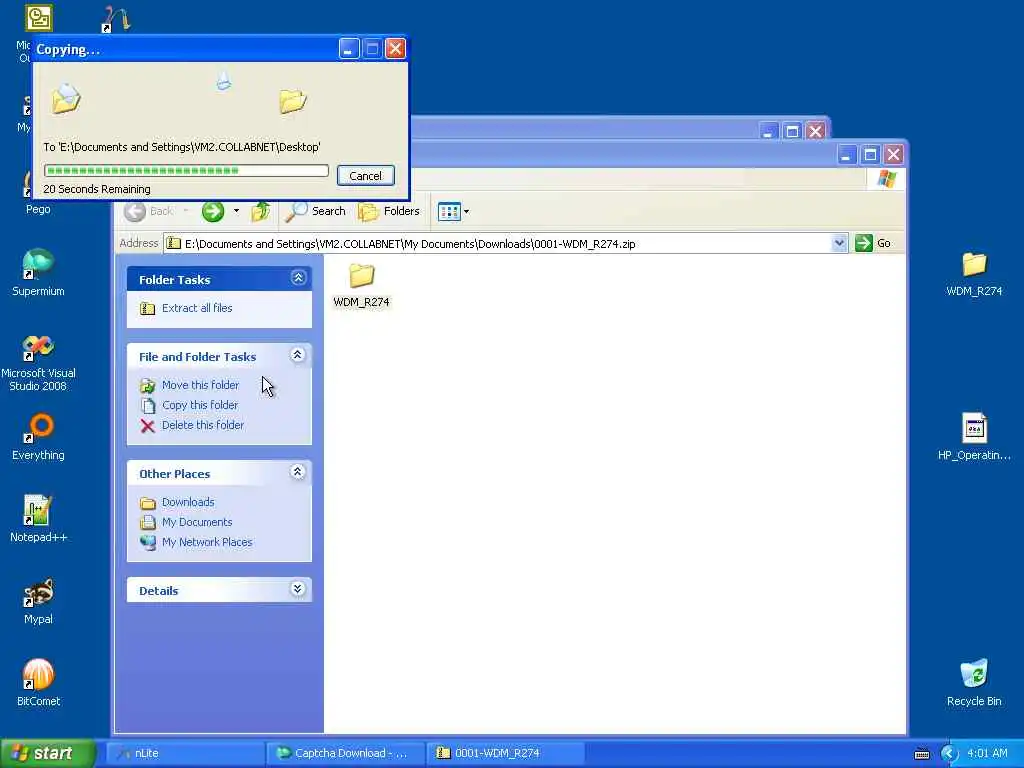The width and height of the screenshot is (1024, 768).
Task: Collapse the Other Places panel
Action: click(x=297, y=472)
